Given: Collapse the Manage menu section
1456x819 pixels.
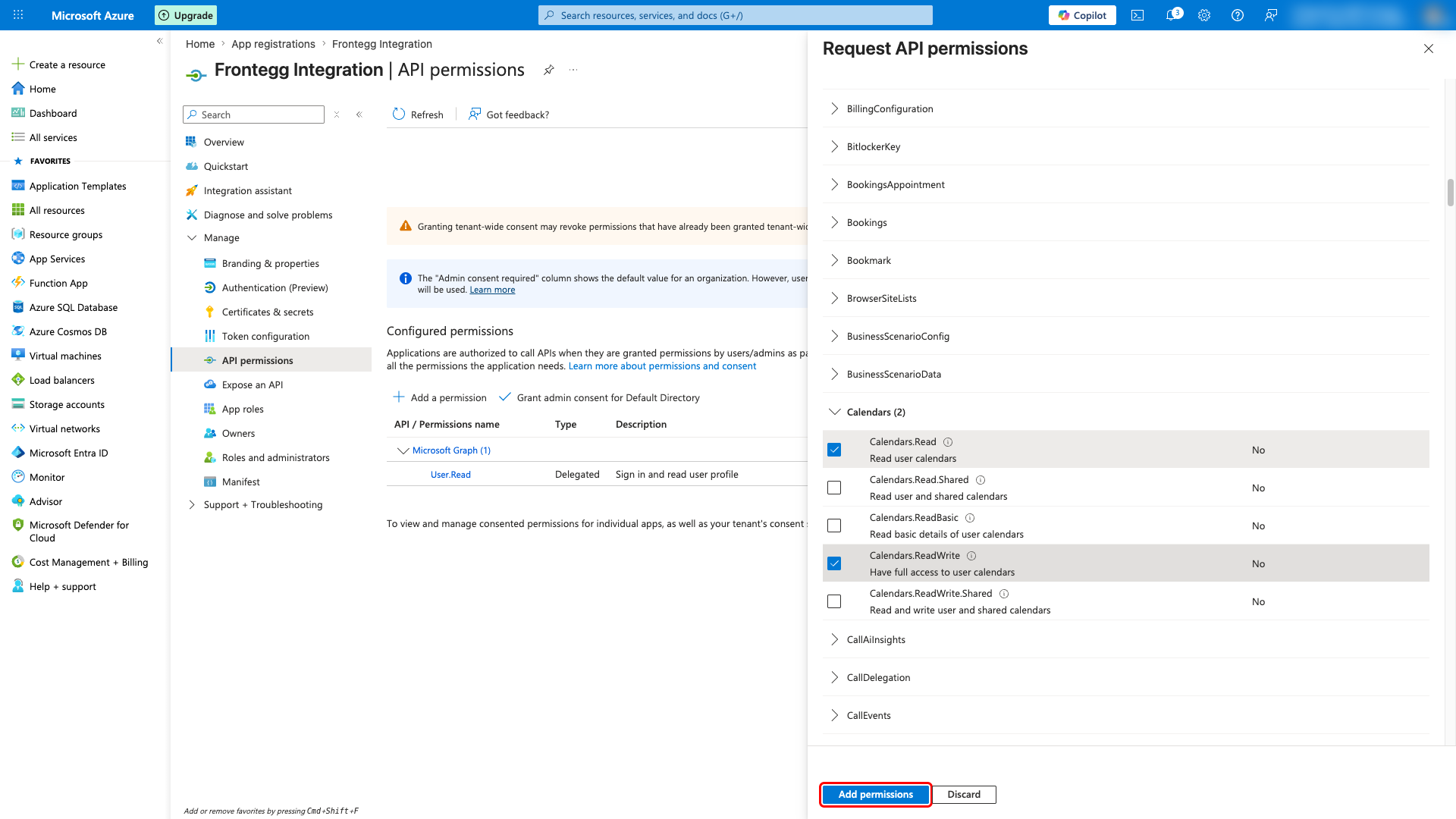Looking at the screenshot, I should (192, 237).
